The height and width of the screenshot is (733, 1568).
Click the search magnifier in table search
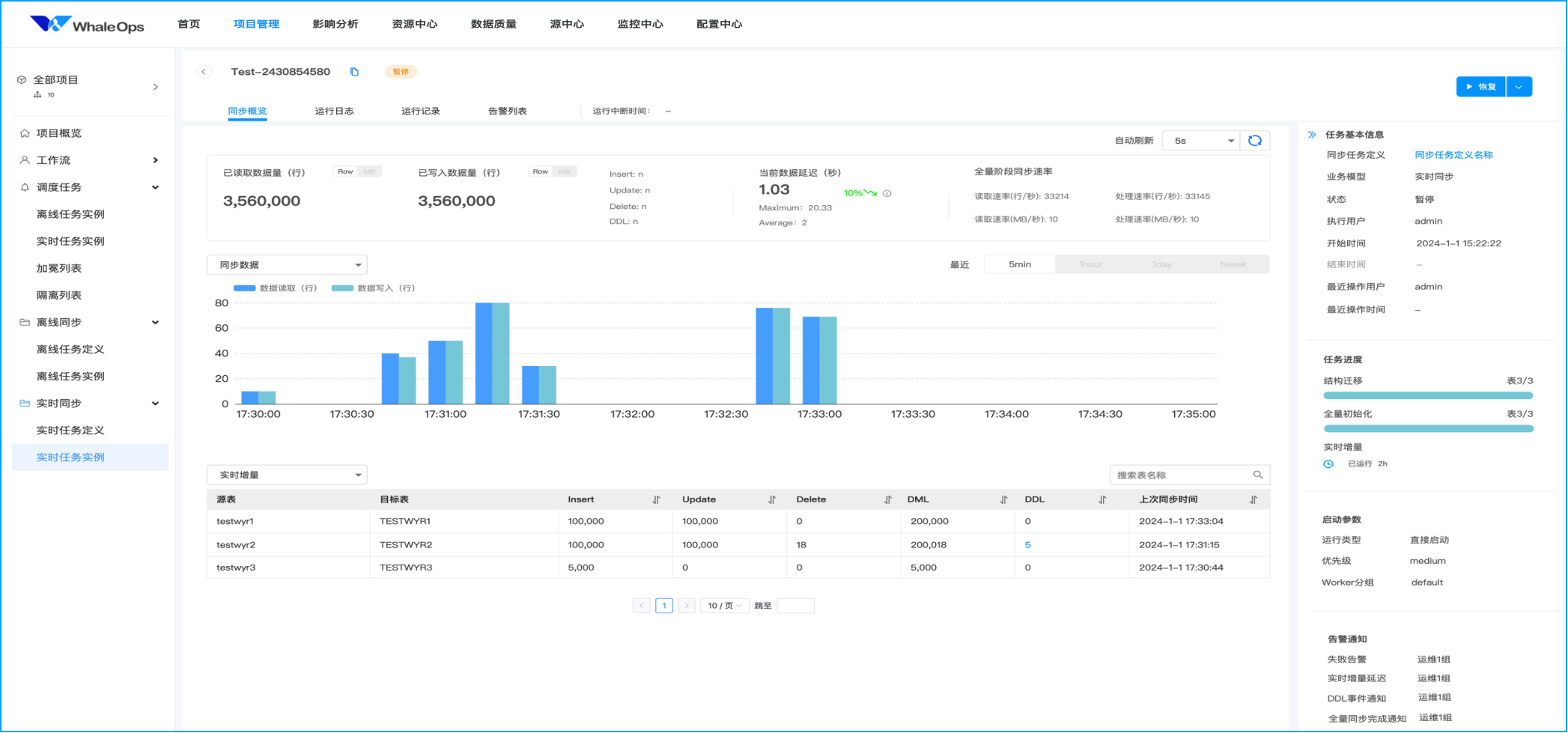pyautogui.click(x=1258, y=475)
